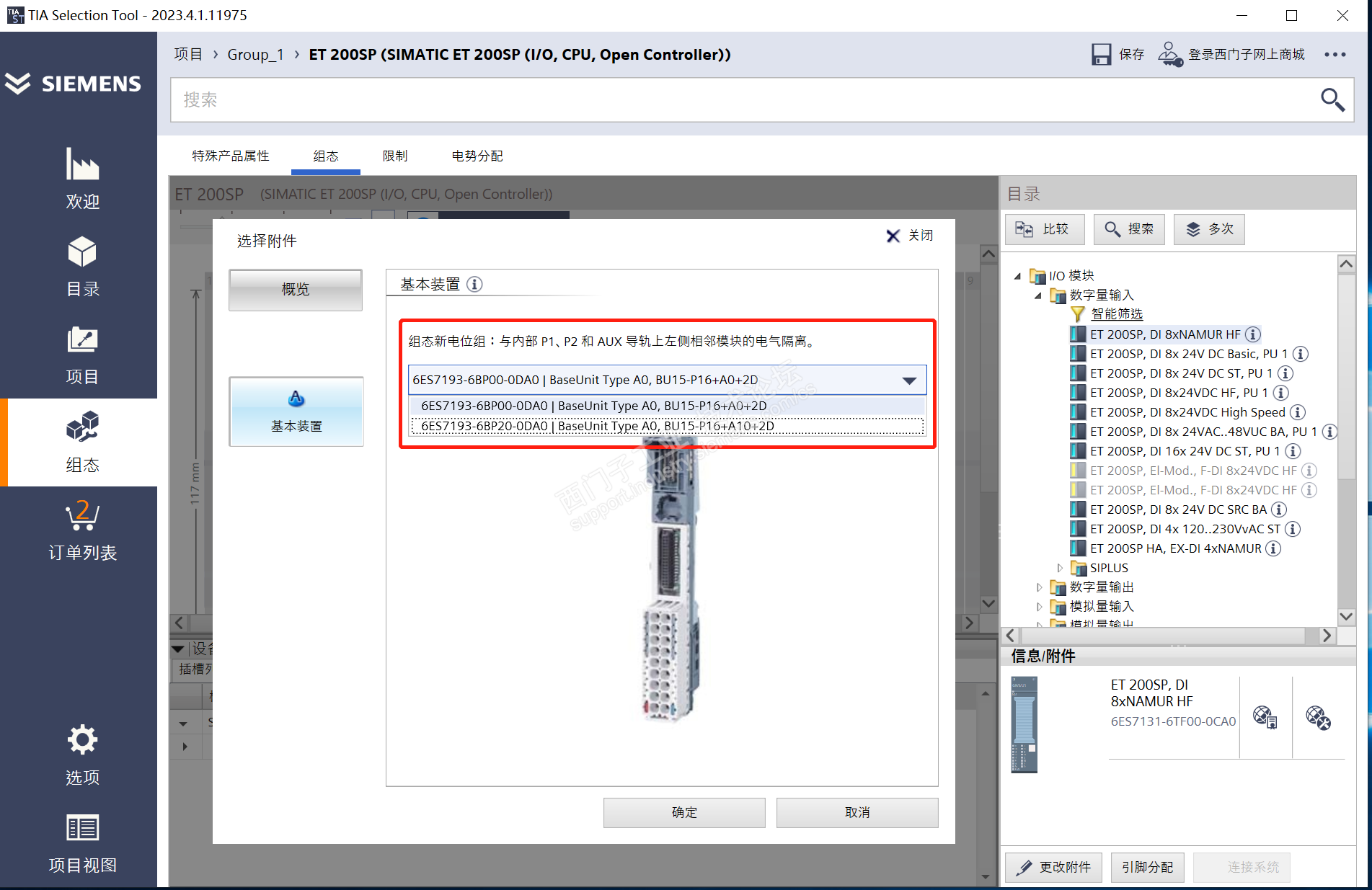Open the 目录 catalog section in sidebar

click(x=82, y=267)
